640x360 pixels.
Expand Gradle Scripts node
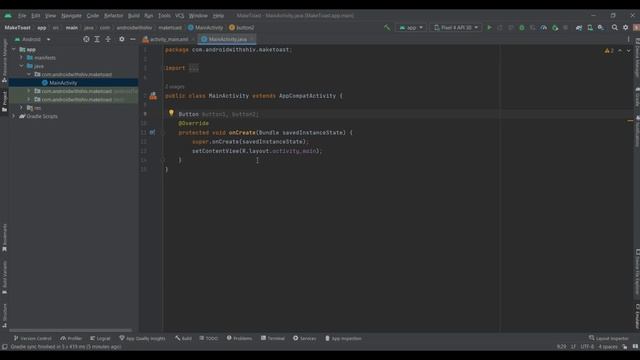(14, 116)
